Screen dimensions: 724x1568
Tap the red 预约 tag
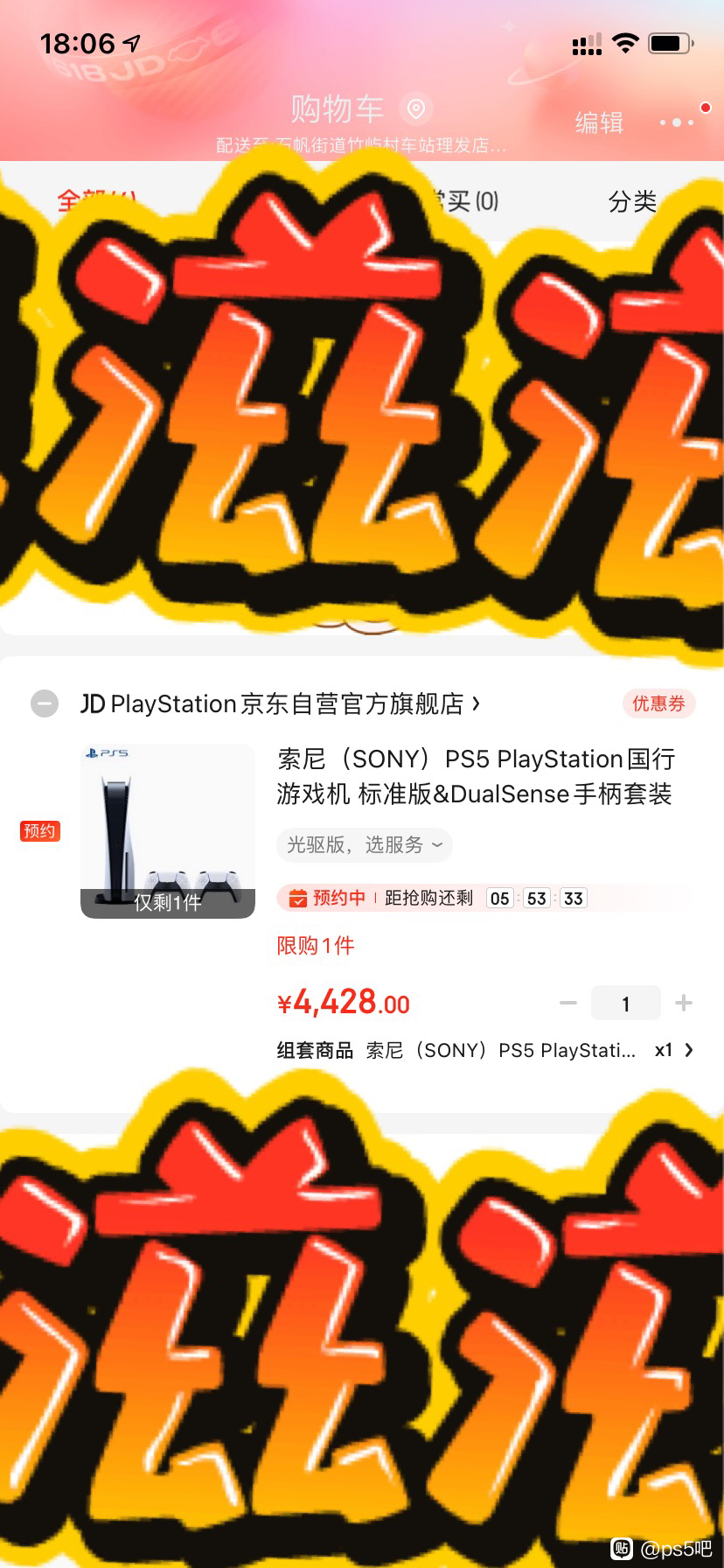click(39, 831)
